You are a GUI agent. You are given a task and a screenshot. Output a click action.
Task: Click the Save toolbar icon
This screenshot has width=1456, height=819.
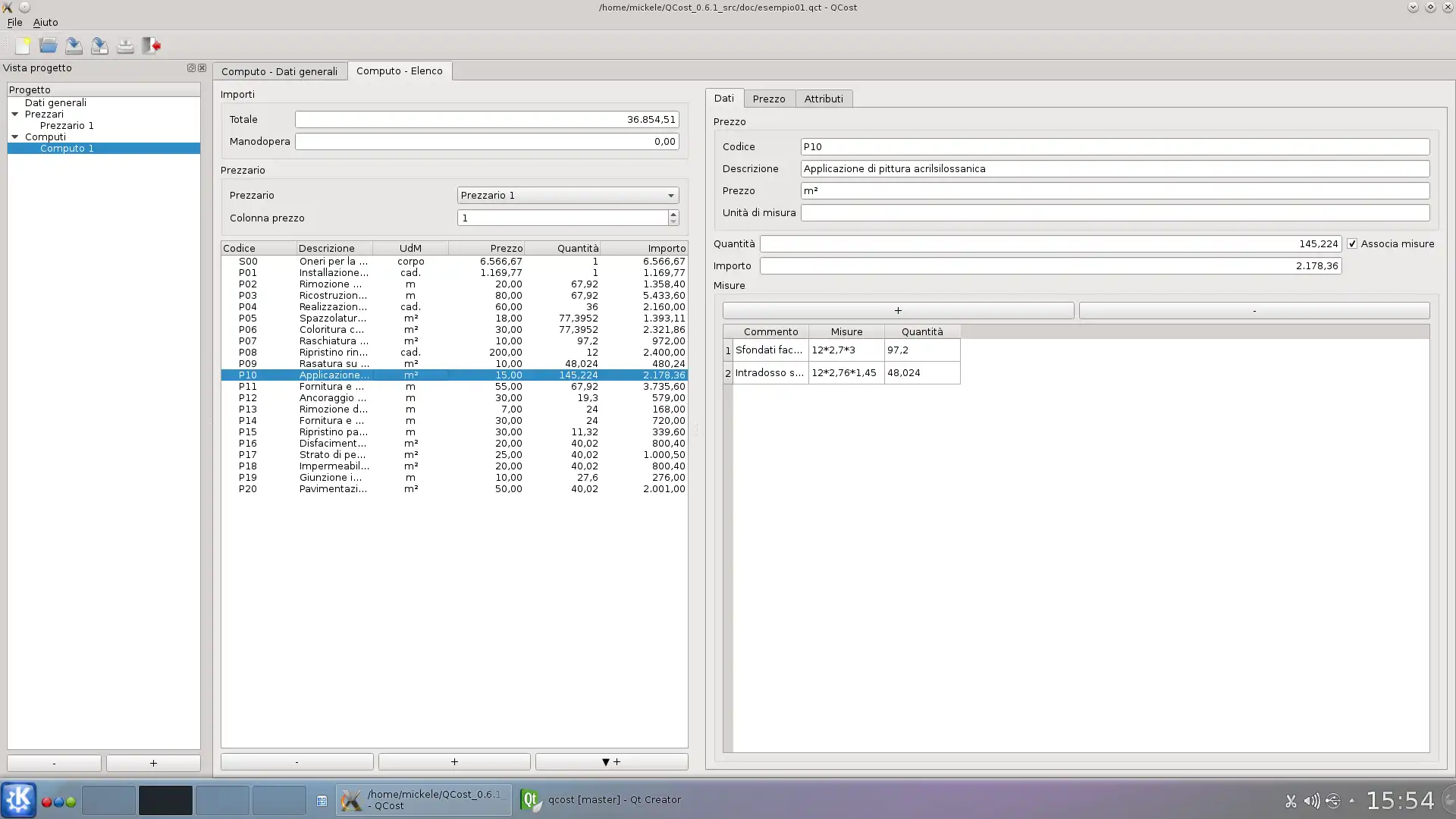(74, 46)
